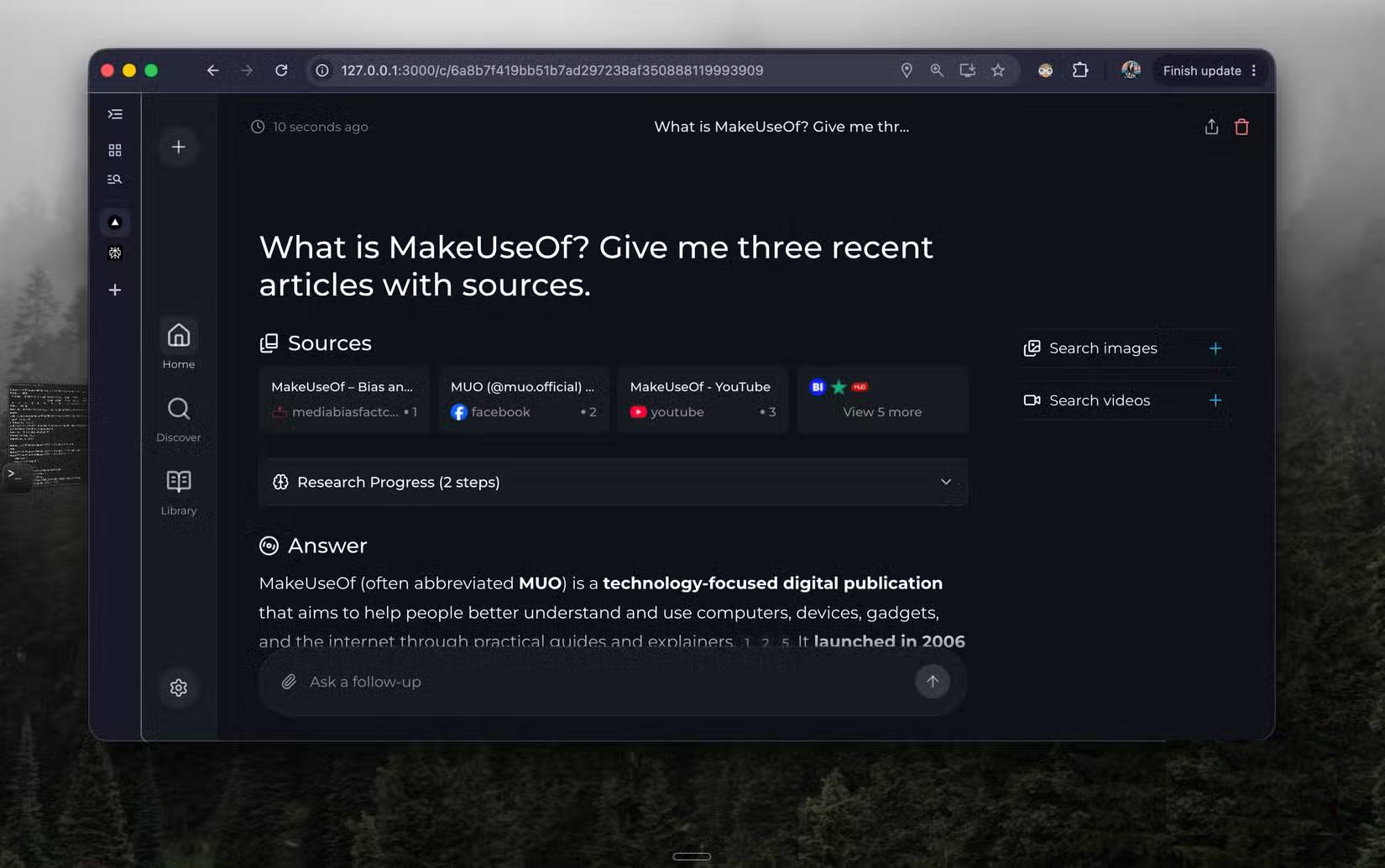Open Library in sidebar
Image resolution: width=1385 pixels, height=868 pixels.
[x=179, y=492]
